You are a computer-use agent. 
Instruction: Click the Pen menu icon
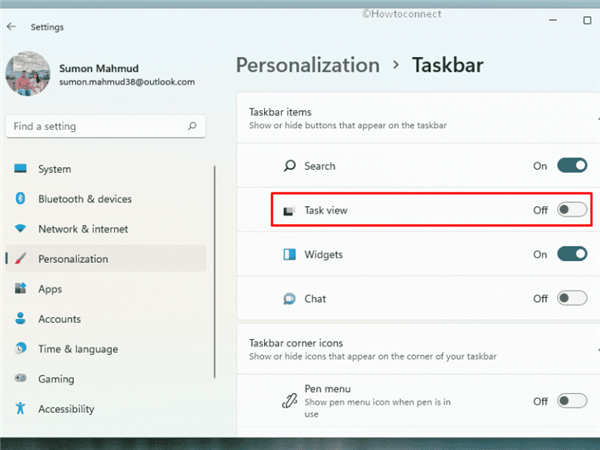[289, 401]
